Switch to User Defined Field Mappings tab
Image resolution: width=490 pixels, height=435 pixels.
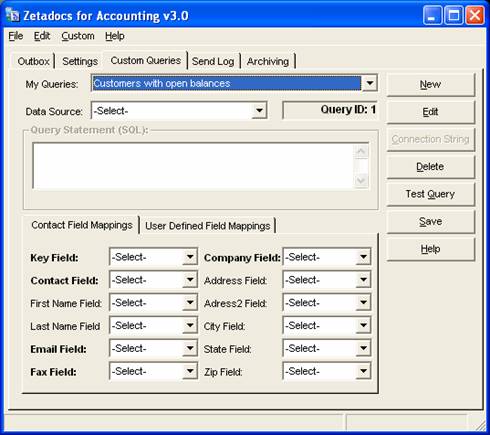coord(207,226)
